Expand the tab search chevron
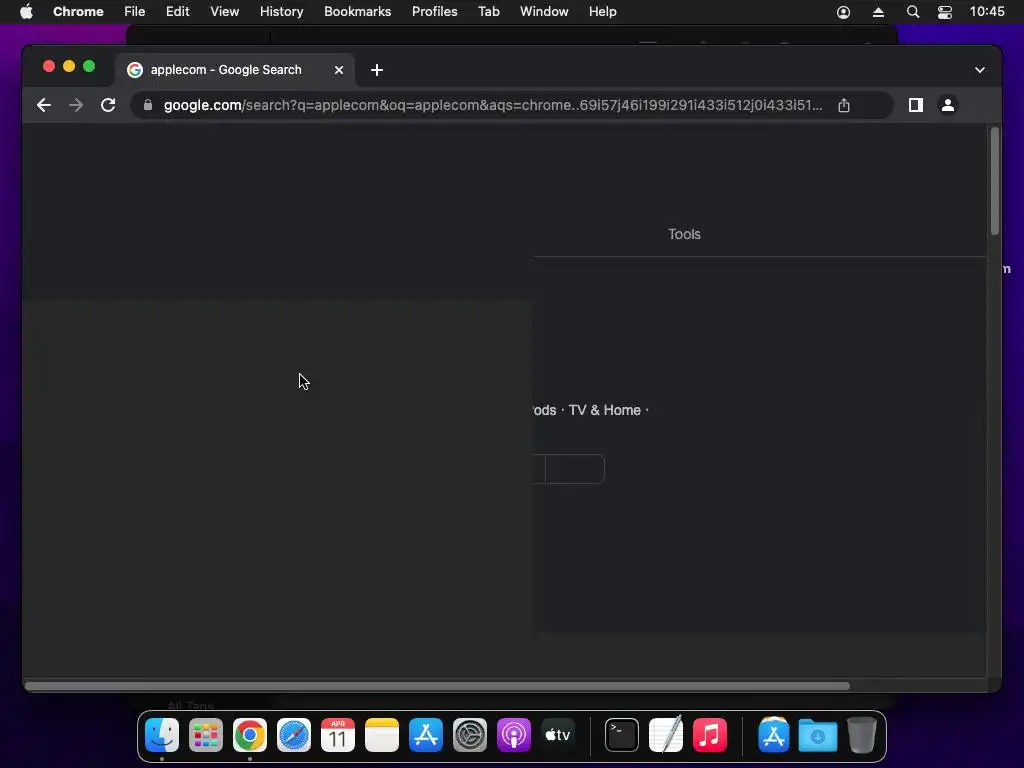Image resolution: width=1024 pixels, height=768 pixels. (980, 70)
